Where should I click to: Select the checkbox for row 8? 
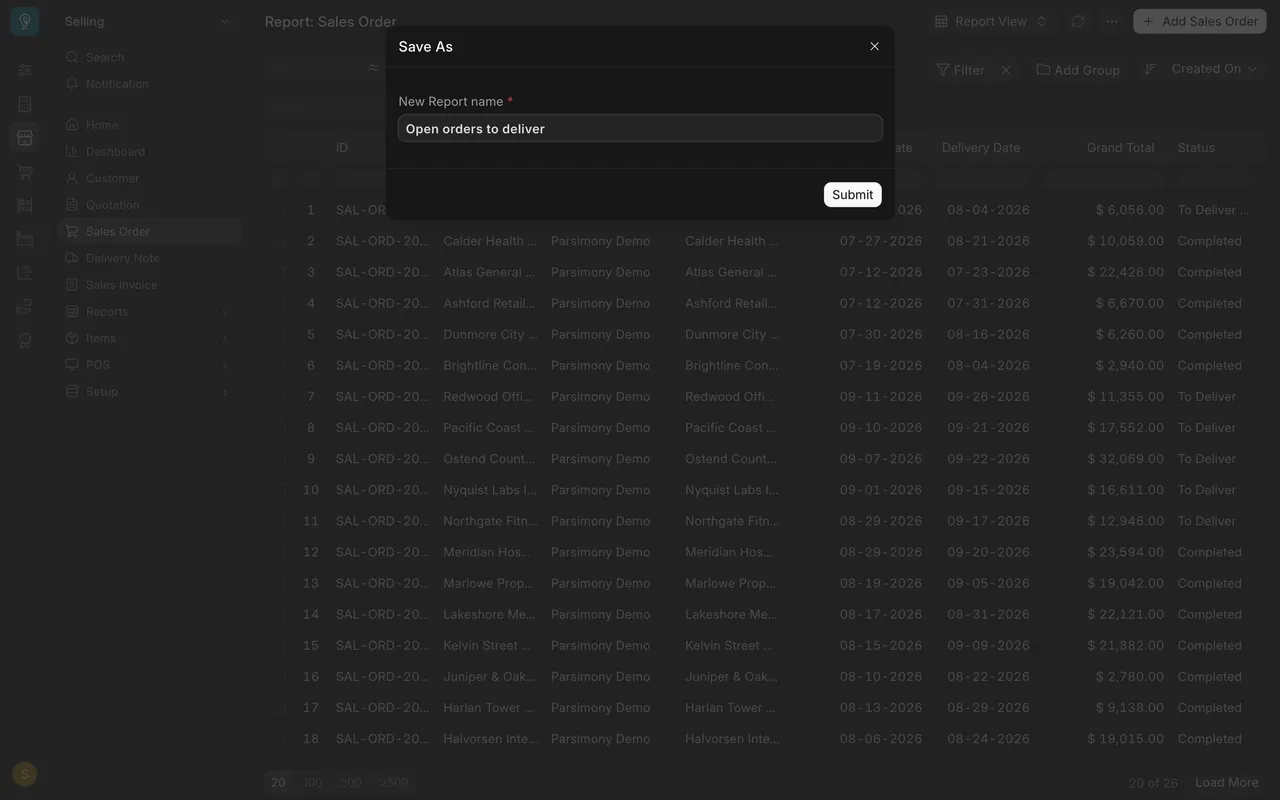pos(280,428)
